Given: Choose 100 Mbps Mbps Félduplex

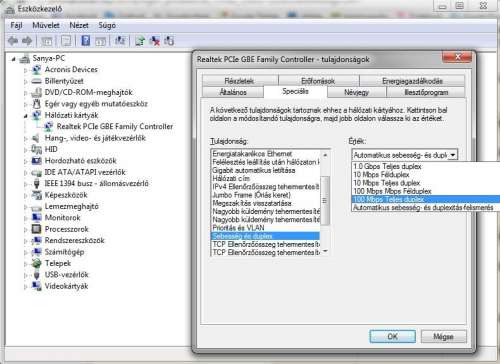Looking at the screenshot, I should tap(426, 191).
